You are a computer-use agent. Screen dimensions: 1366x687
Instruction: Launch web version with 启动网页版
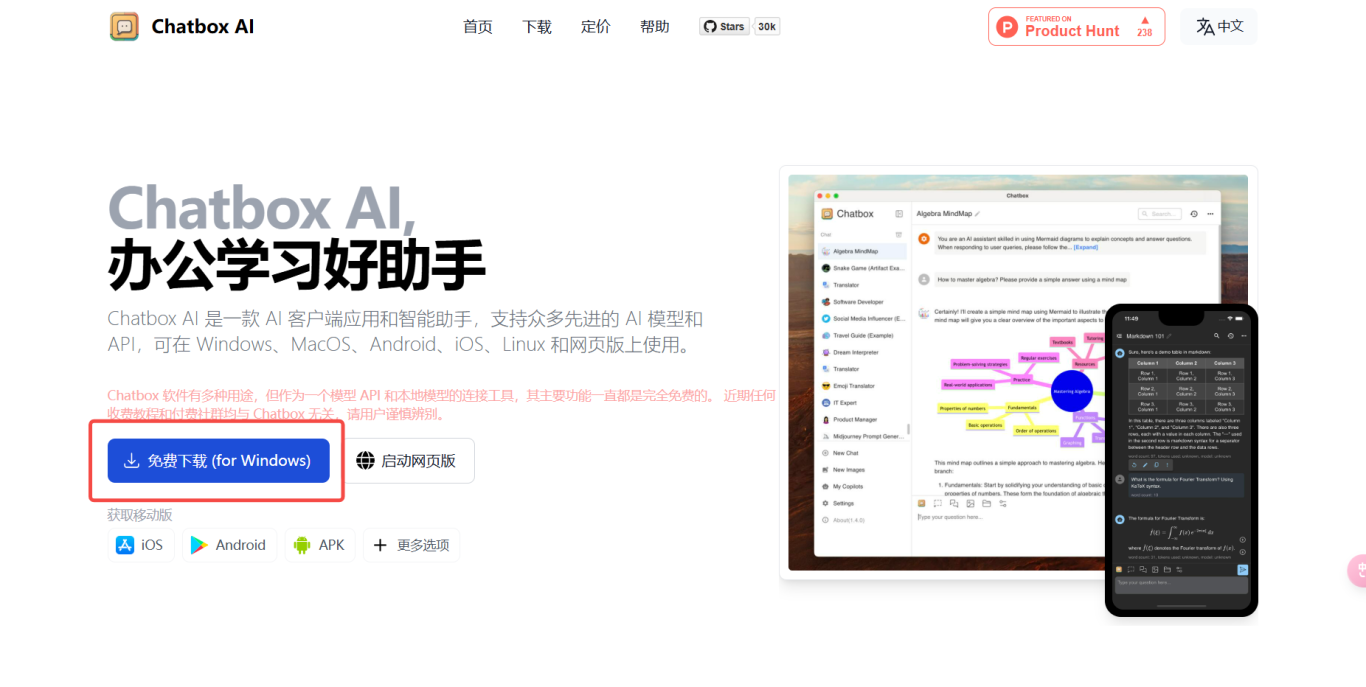411,461
